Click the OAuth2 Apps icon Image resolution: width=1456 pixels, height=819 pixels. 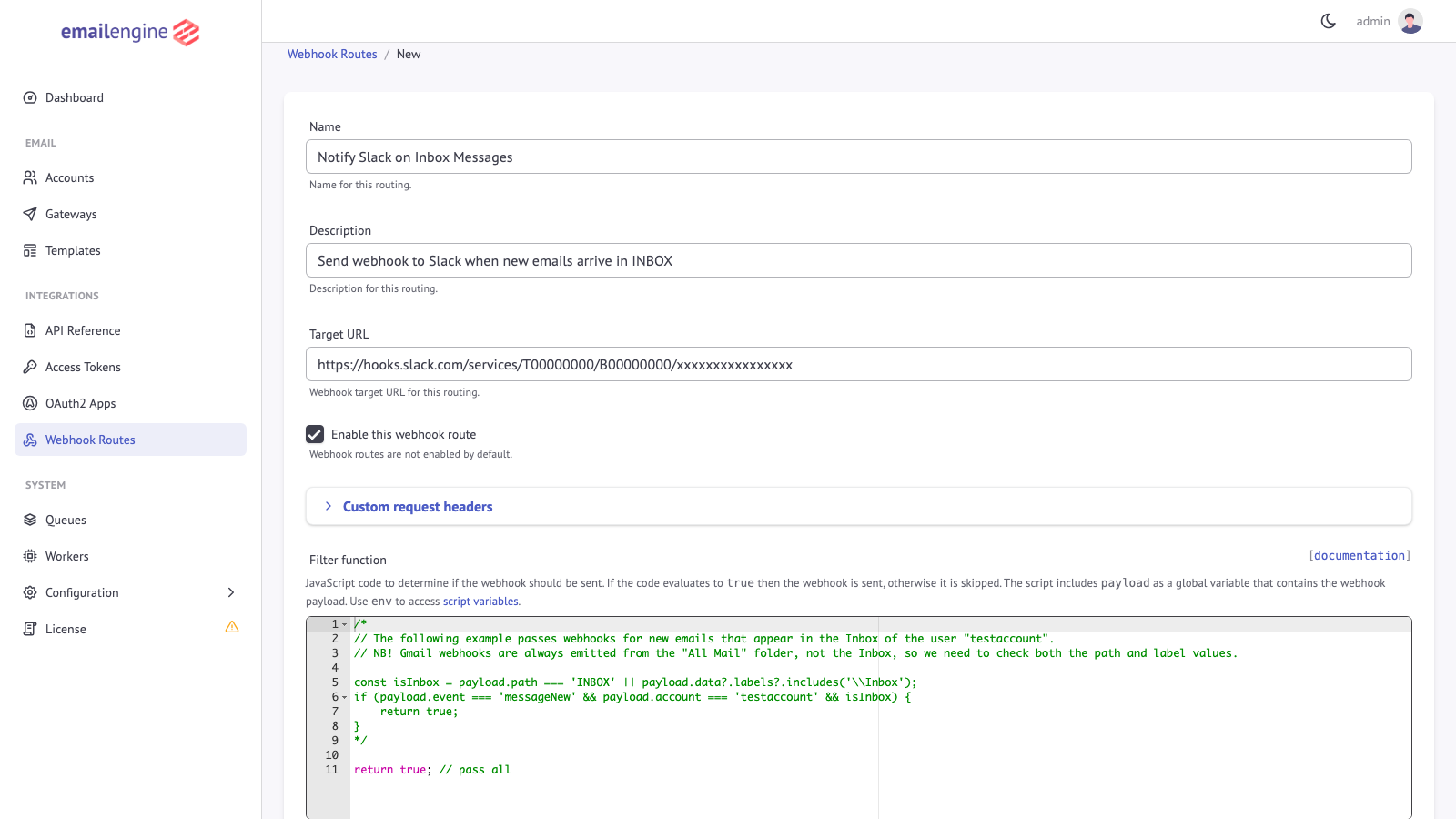(30, 403)
